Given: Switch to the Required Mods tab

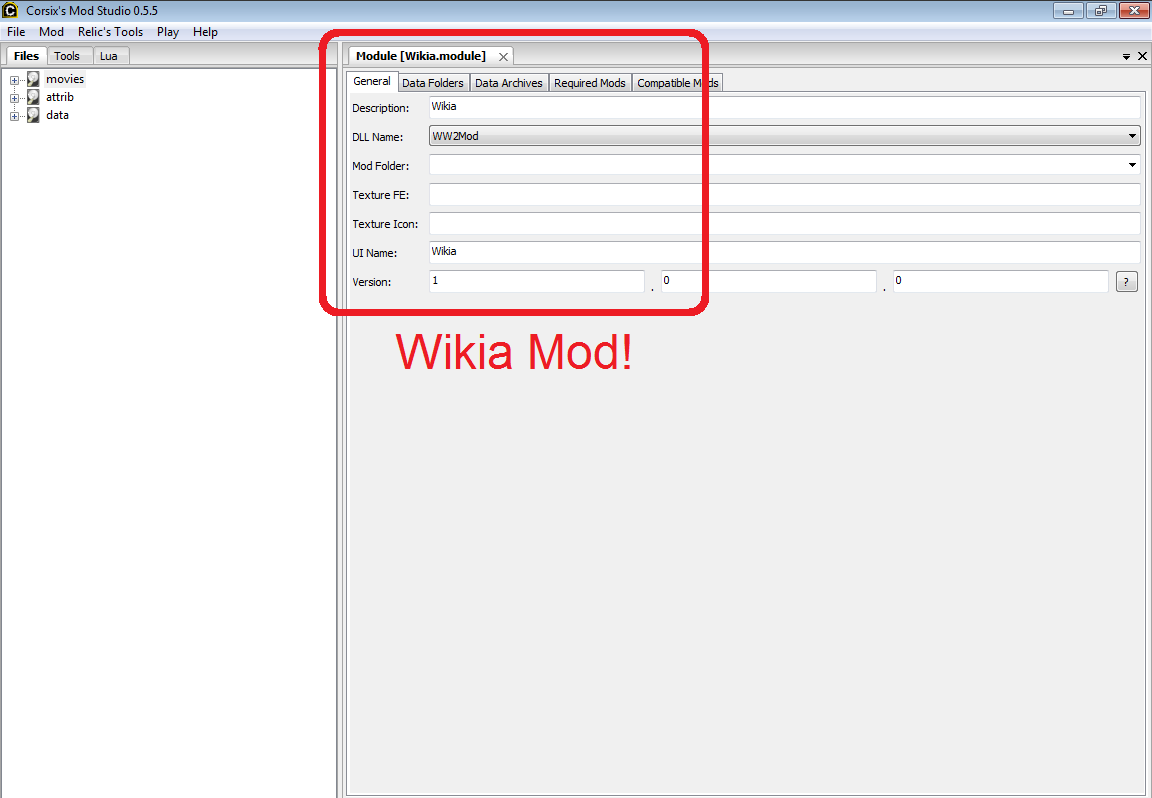Looking at the screenshot, I should [x=590, y=83].
